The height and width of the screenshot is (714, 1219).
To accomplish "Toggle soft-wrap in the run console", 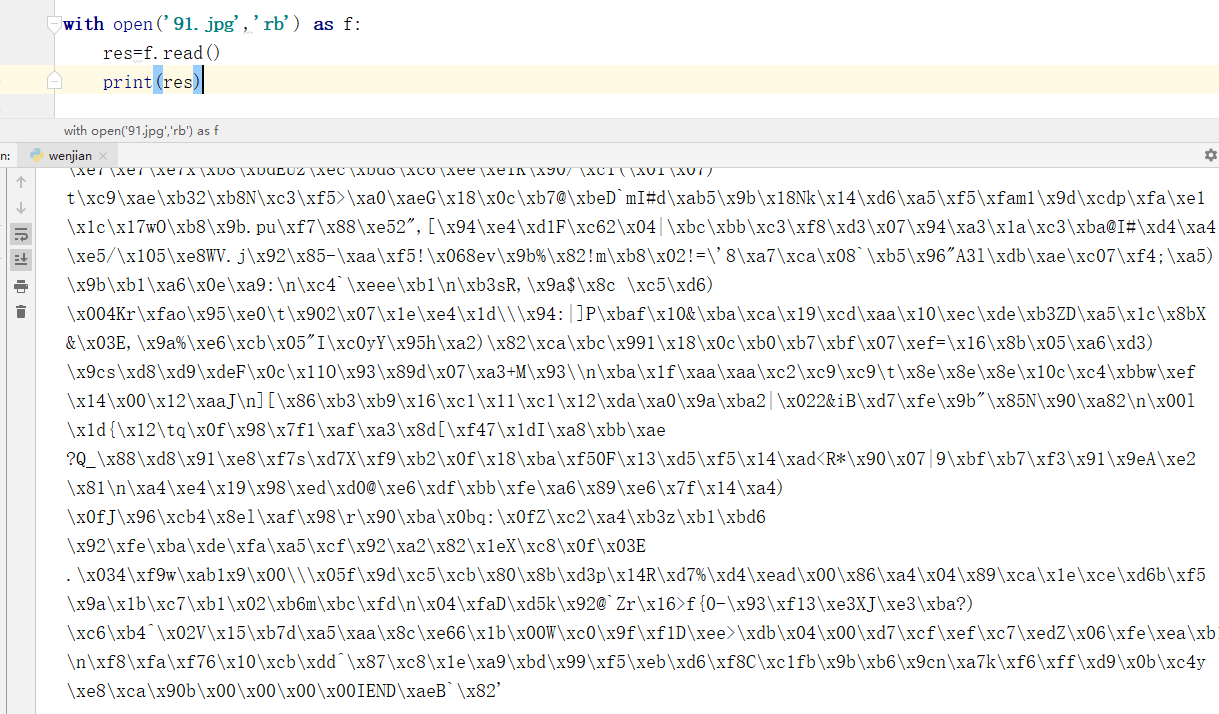I will [x=21, y=234].
